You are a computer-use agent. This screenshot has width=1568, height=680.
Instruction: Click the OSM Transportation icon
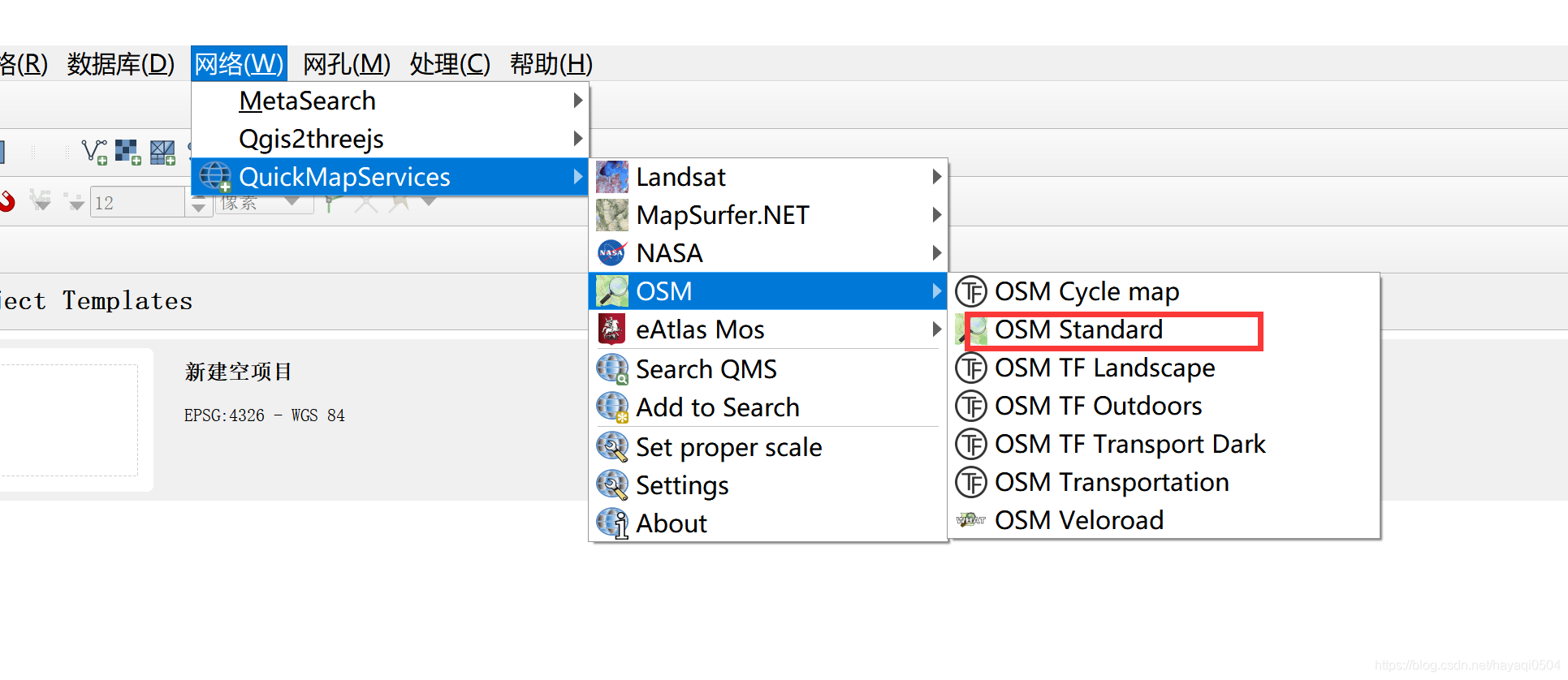point(971,482)
